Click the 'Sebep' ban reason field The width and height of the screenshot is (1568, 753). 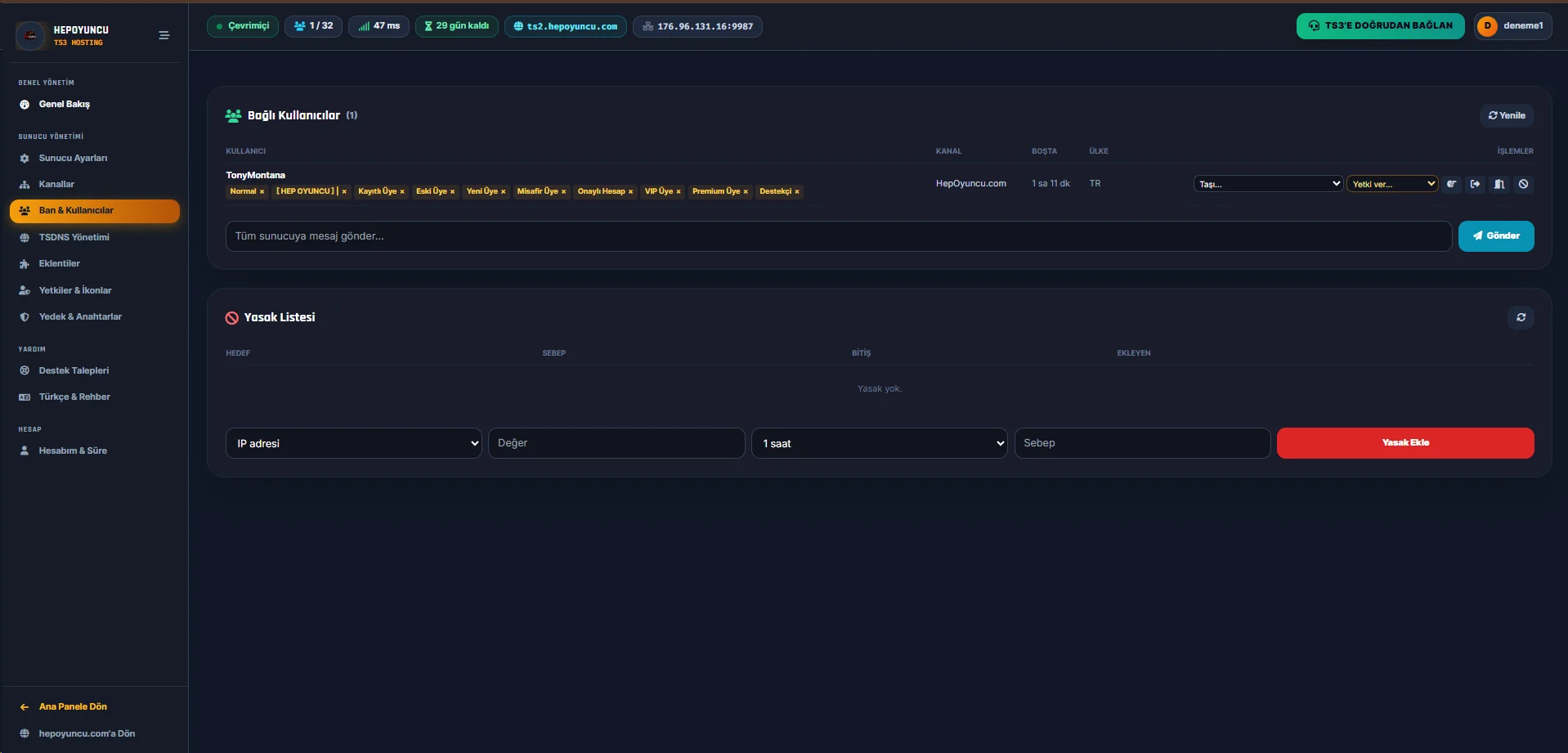[1142, 443]
